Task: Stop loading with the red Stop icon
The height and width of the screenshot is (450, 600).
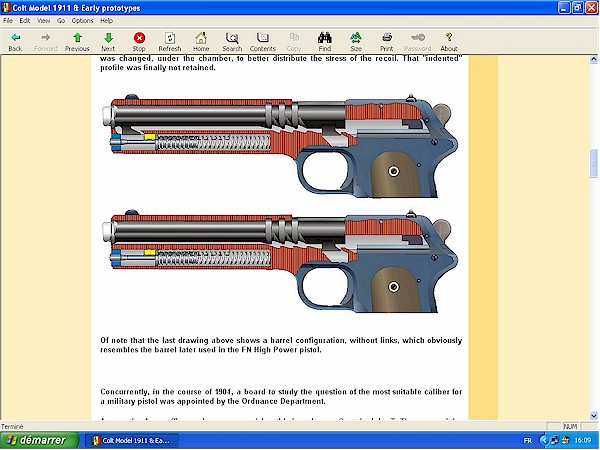Action: tap(139, 42)
